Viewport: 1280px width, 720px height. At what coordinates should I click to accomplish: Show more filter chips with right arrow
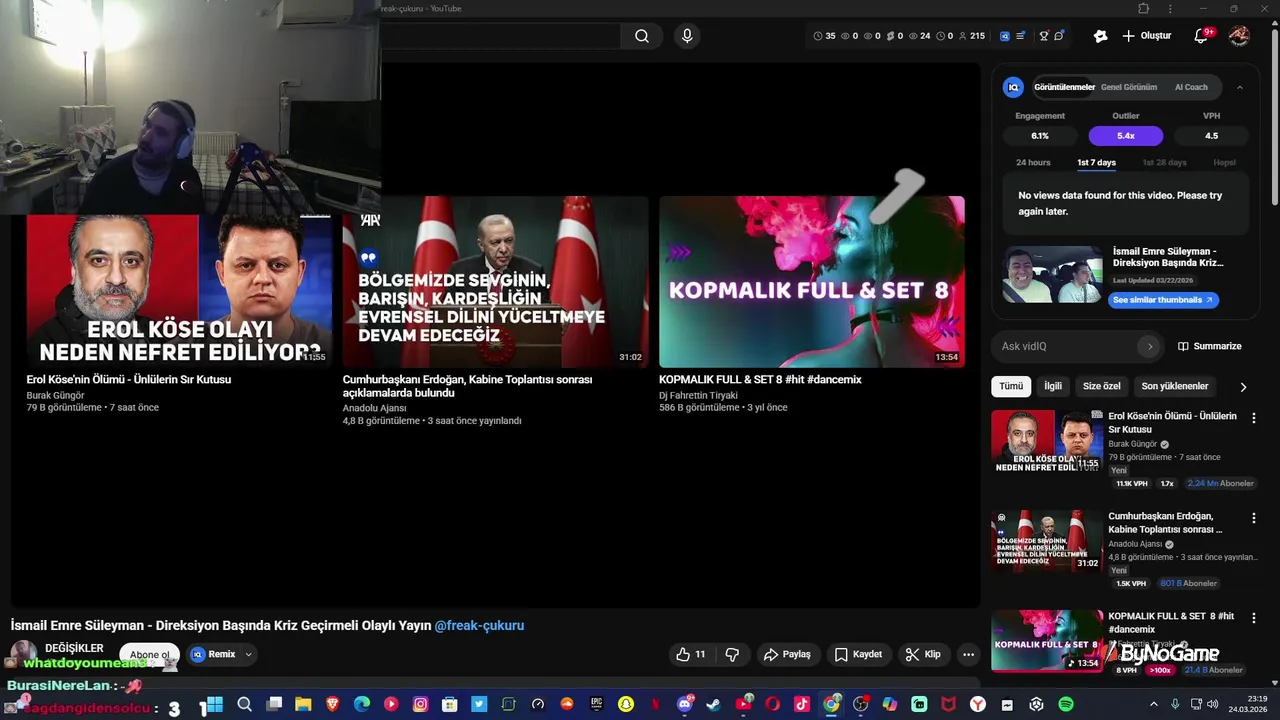click(x=1243, y=387)
